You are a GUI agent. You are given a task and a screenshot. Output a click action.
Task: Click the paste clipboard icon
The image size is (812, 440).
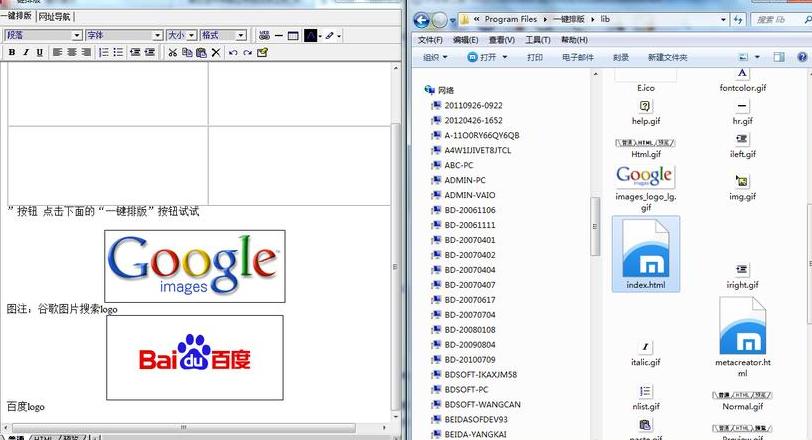201,52
